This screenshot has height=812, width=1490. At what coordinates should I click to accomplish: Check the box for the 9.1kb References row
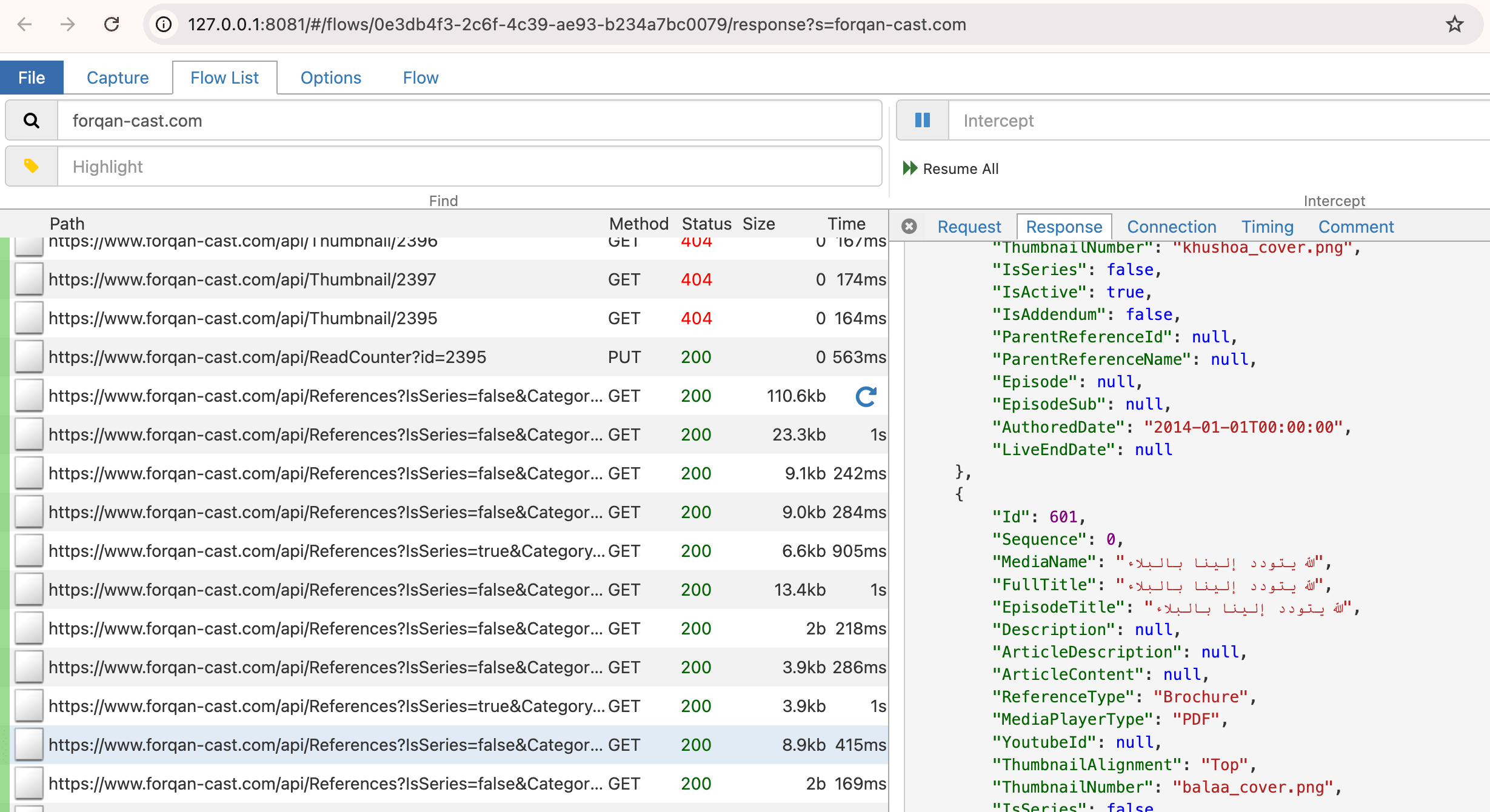point(29,473)
